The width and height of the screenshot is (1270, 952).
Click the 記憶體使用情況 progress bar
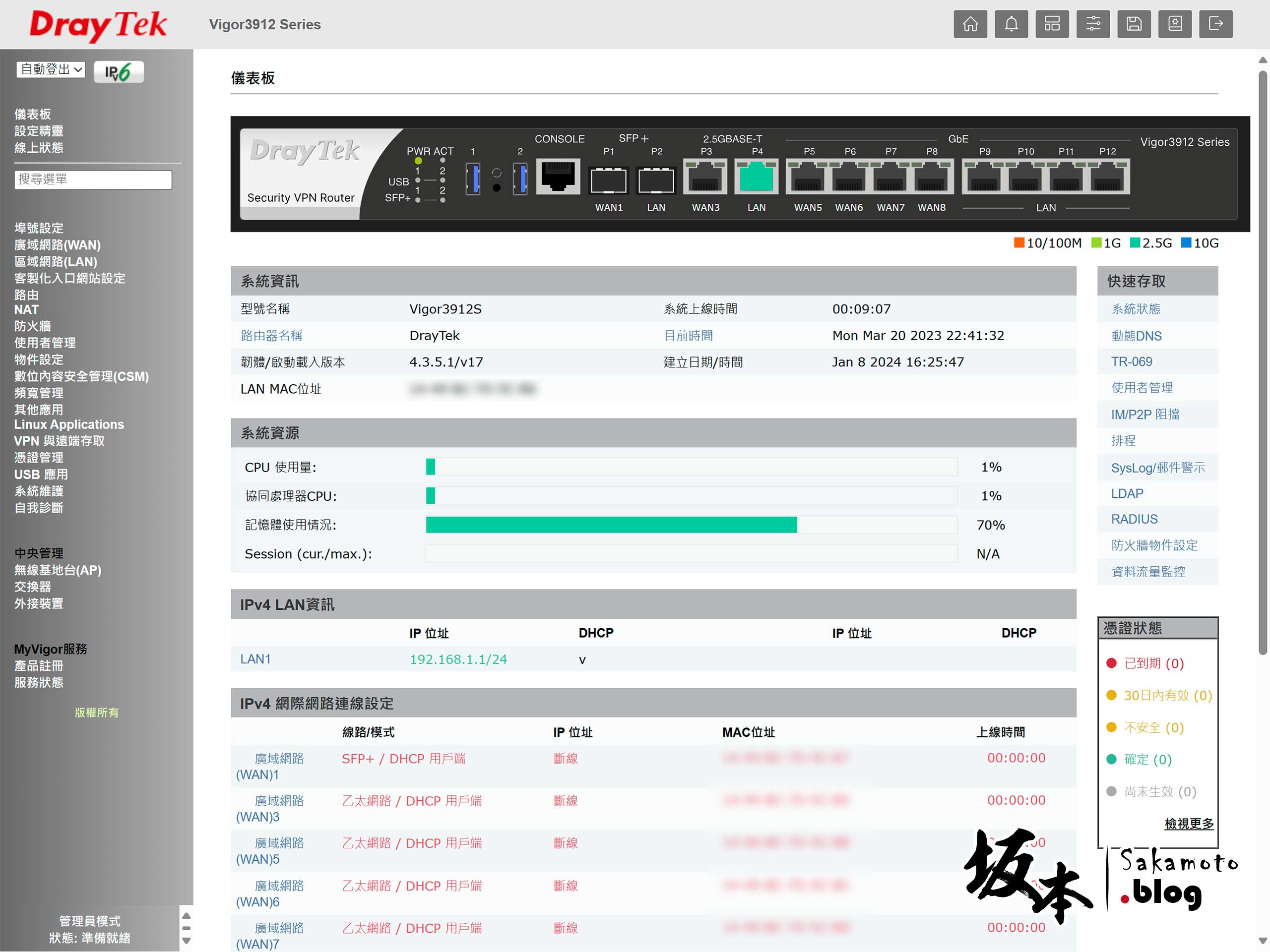click(691, 525)
